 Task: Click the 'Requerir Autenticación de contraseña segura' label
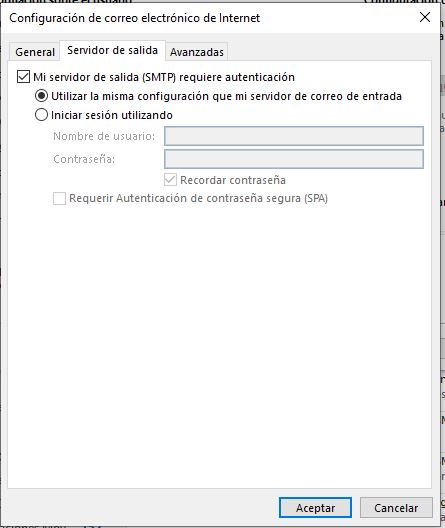[198, 198]
